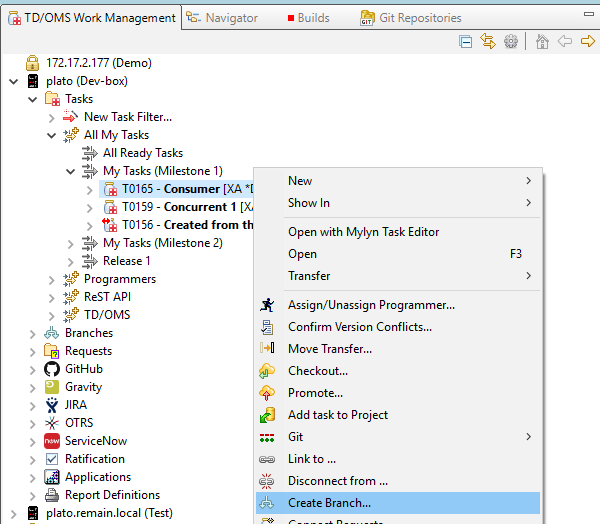Click the Ratification checkbox icon

pos(52,459)
